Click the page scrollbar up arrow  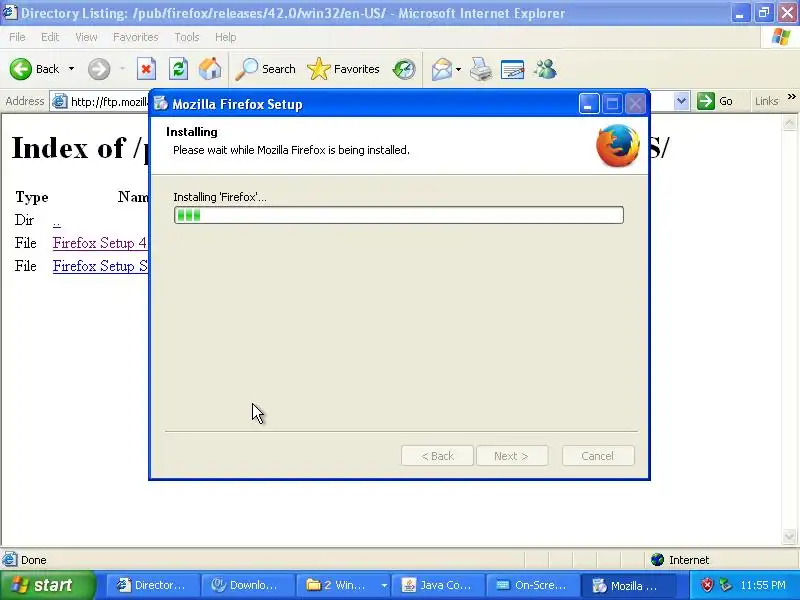pyautogui.click(x=789, y=123)
